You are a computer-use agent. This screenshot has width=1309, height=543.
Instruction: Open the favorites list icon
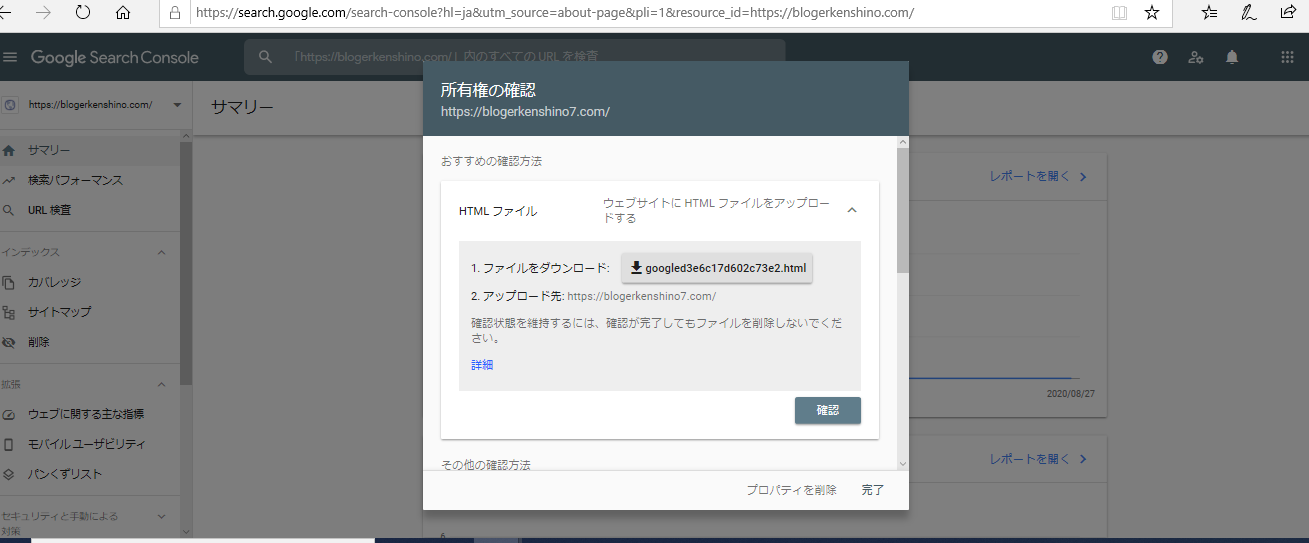click(1210, 13)
